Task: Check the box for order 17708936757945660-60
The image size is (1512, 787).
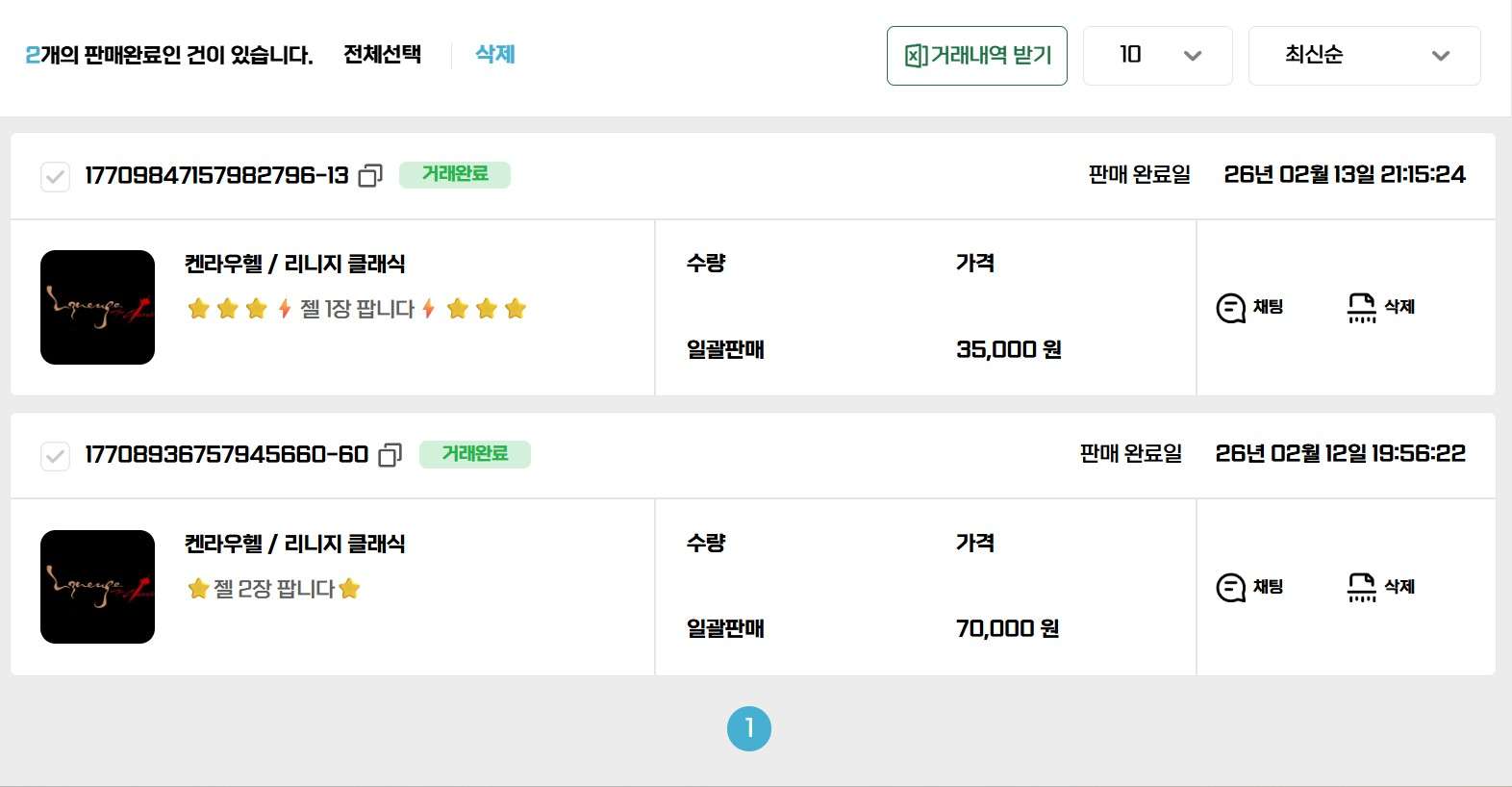Action: pos(55,456)
